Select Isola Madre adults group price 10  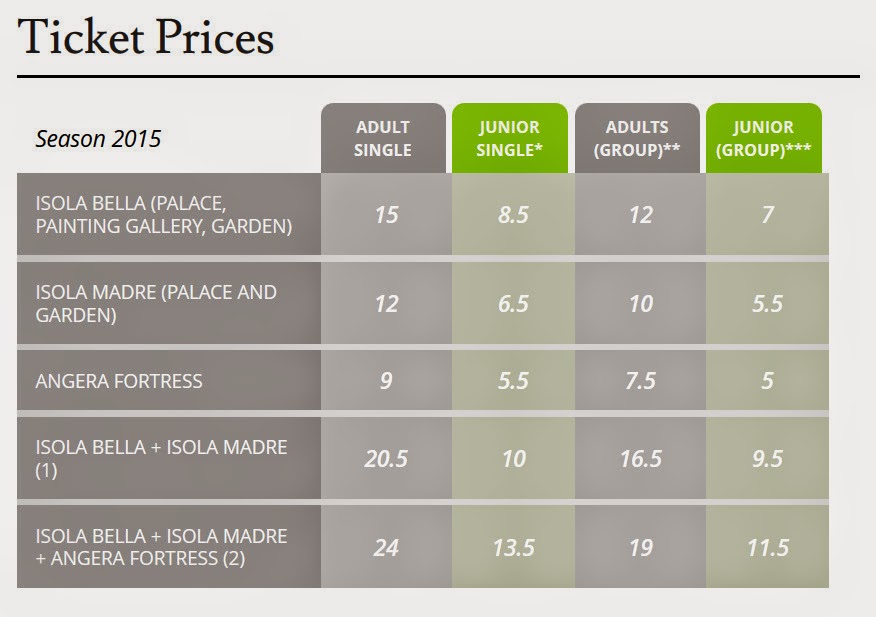(640, 303)
